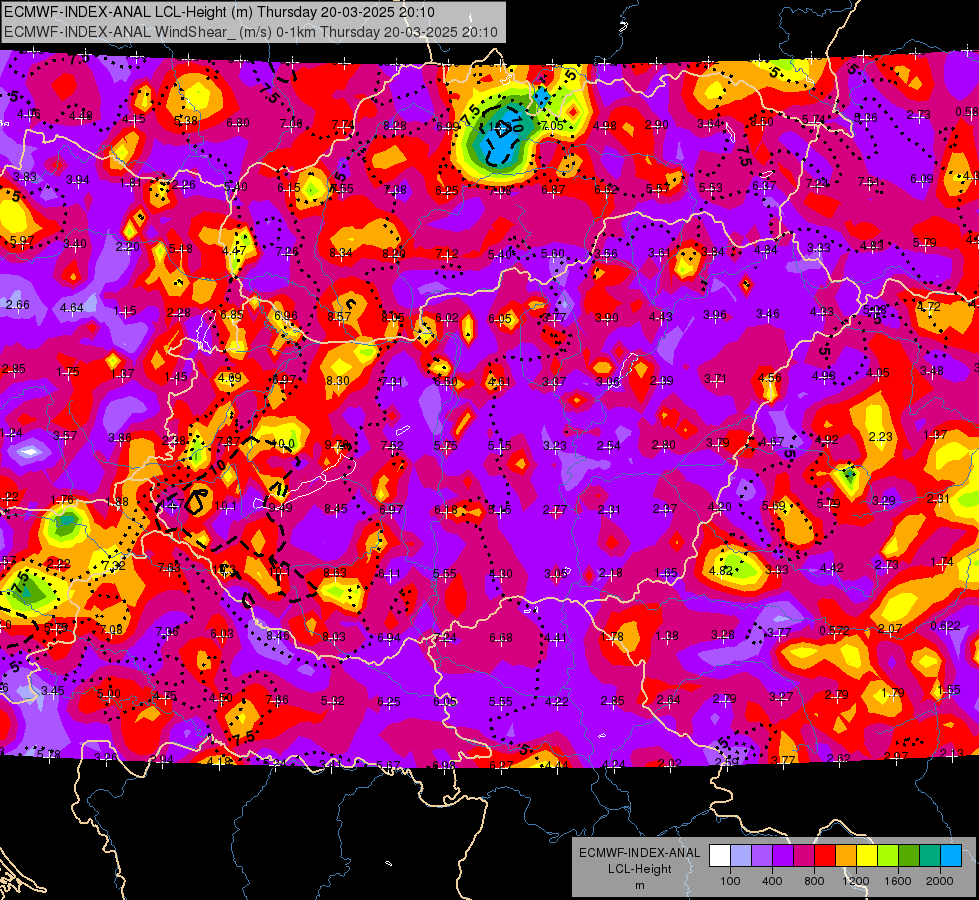Click the 3.56 grid point value
This screenshot has width=979, height=900.
(606, 254)
